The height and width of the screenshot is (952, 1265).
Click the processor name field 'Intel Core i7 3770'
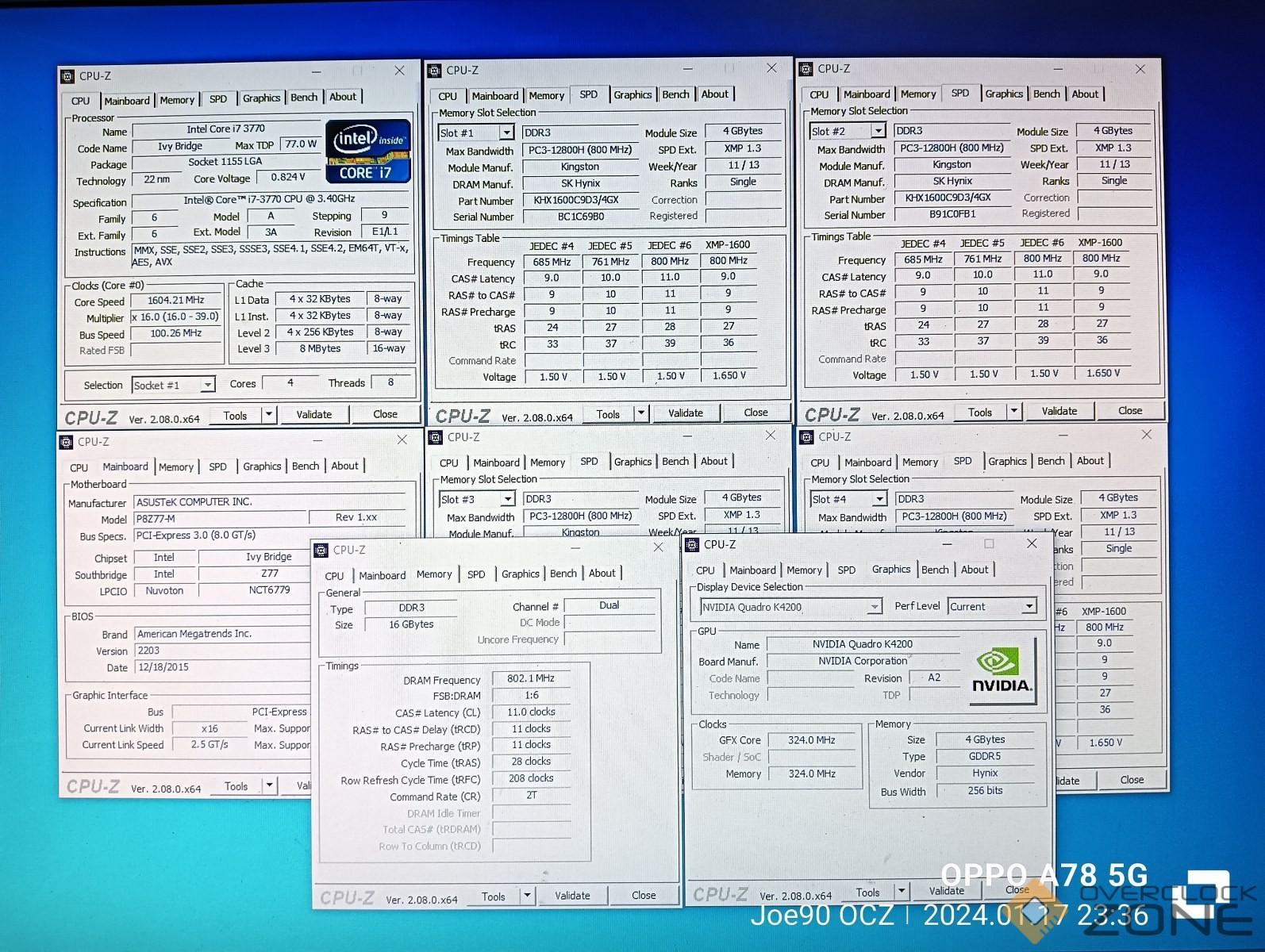[x=226, y=129]
